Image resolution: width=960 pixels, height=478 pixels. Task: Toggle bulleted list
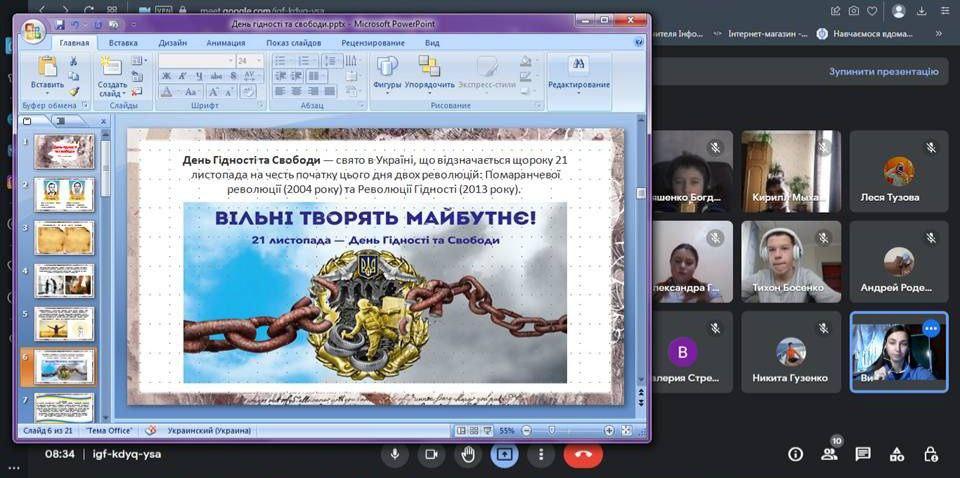282,61
